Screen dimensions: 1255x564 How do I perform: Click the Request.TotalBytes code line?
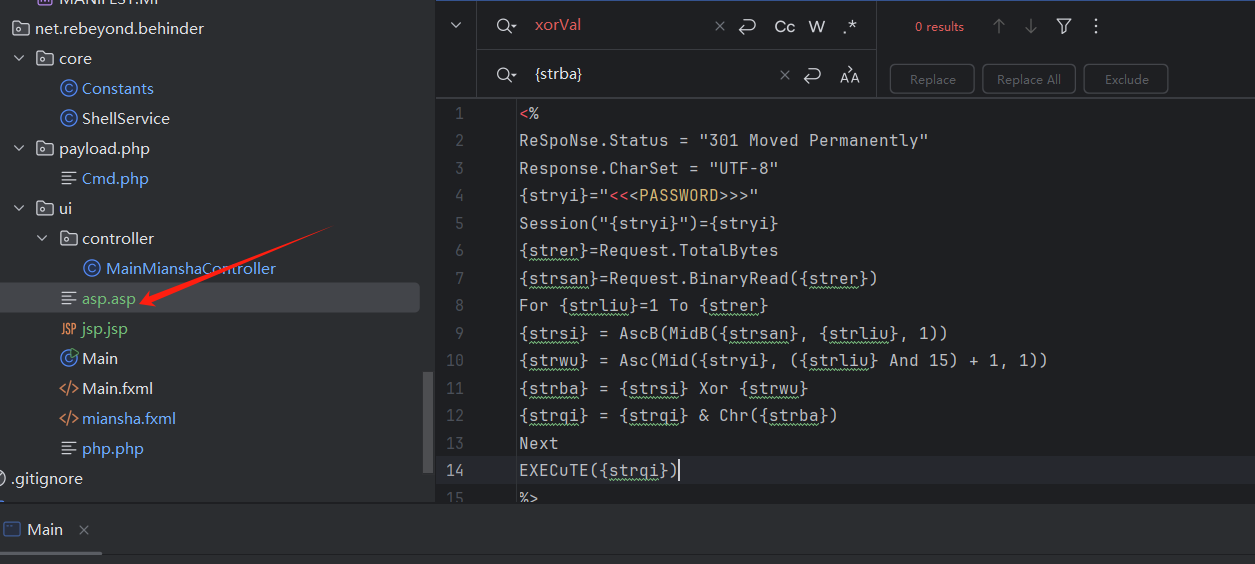649,250
